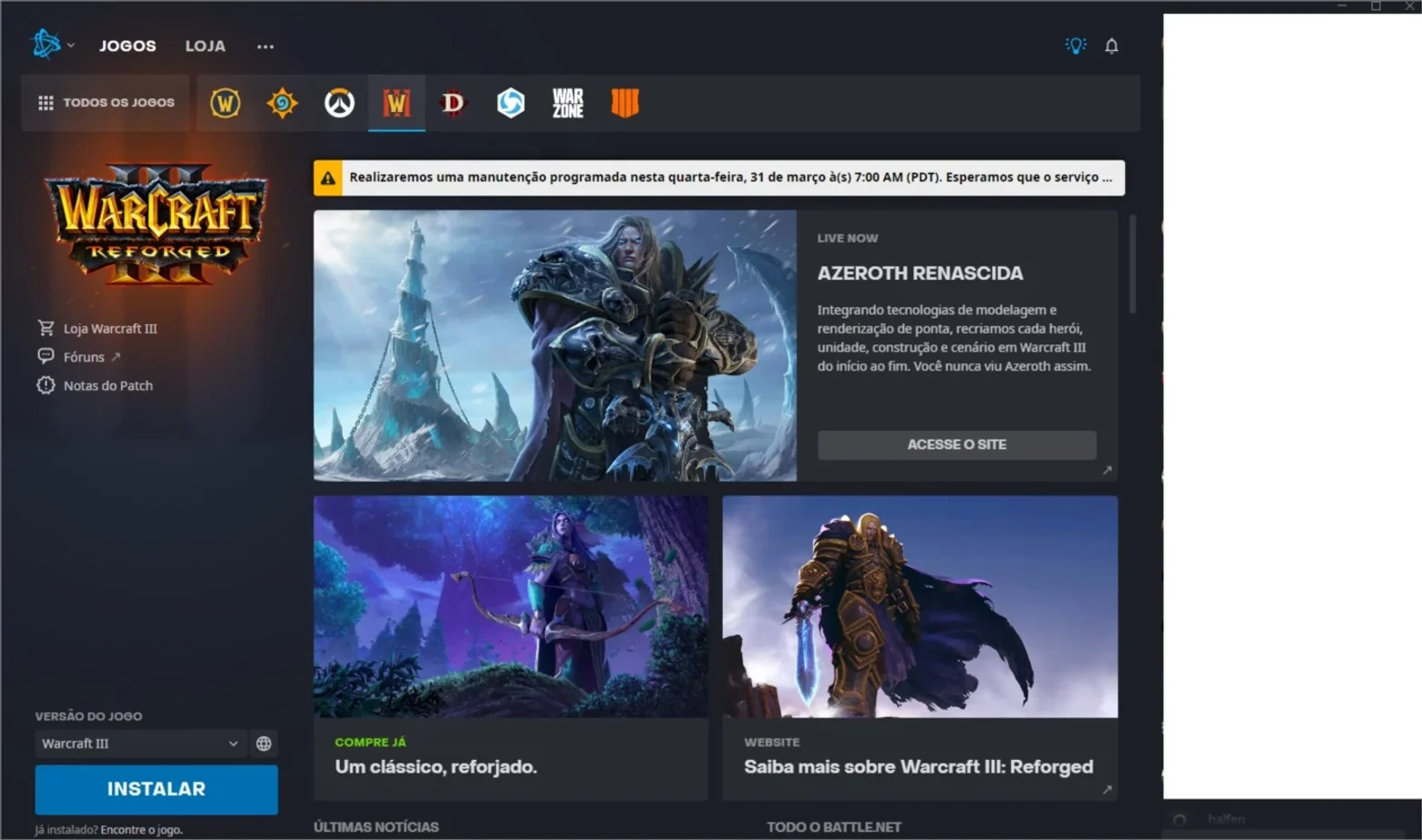Image resolution: width=1422 pixels, height=840 pixels.
Task: Click the LIVE NOW label
Action: [x=848, y=238]
